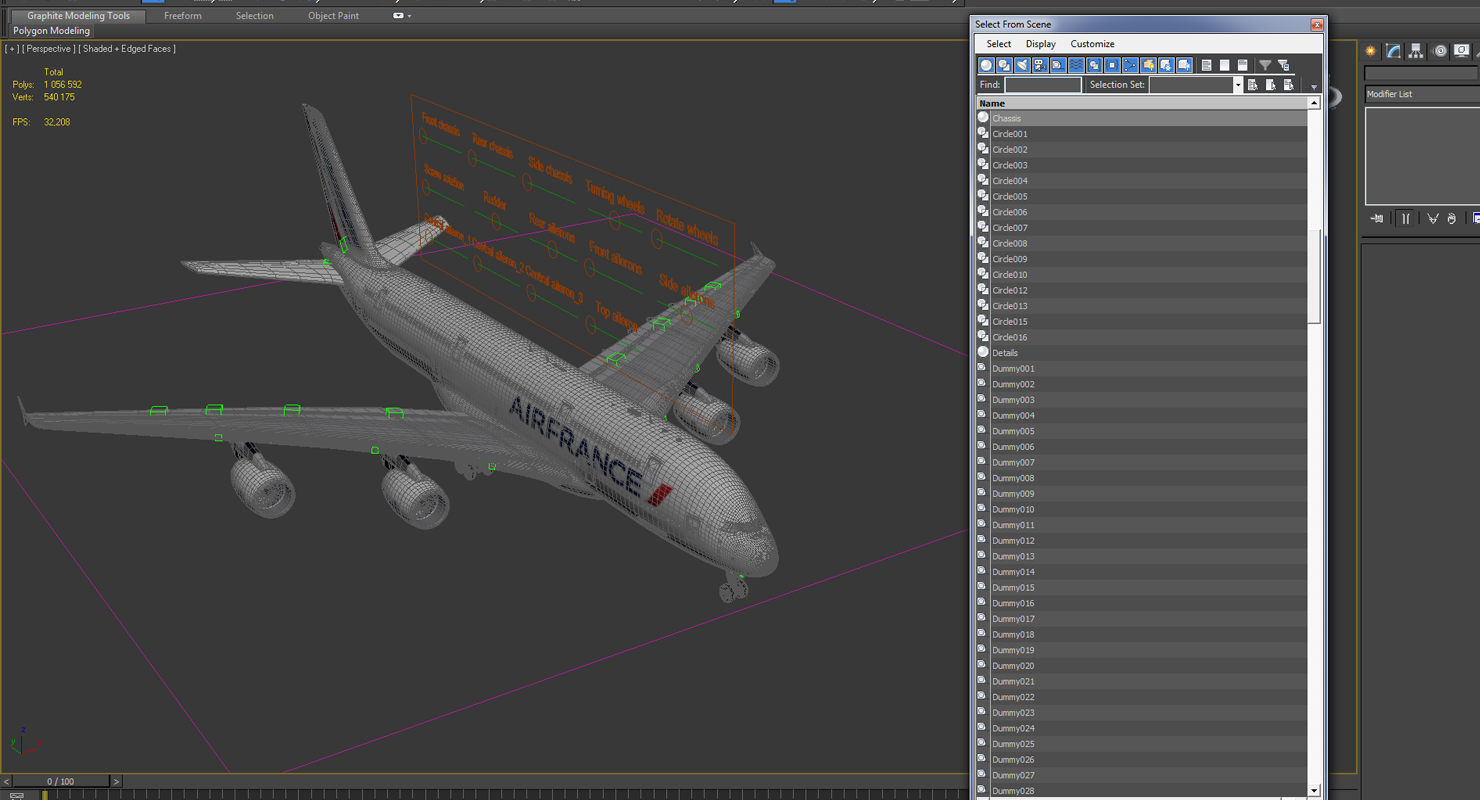
Task: Toggle Show End Result icon below modifier stack
Action: point(1405,218)
